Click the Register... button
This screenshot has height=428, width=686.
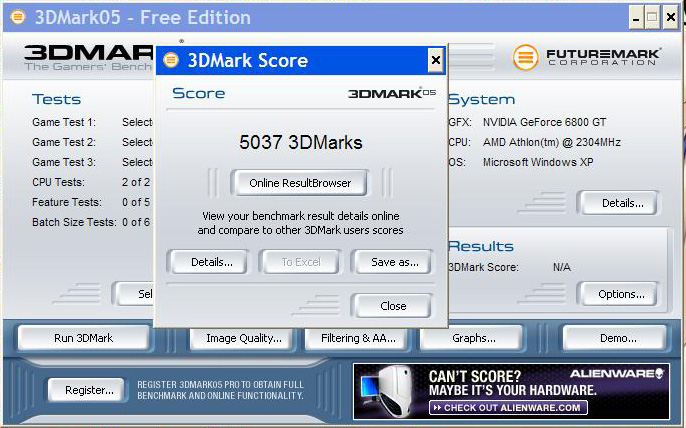click(x=87, y=390)
